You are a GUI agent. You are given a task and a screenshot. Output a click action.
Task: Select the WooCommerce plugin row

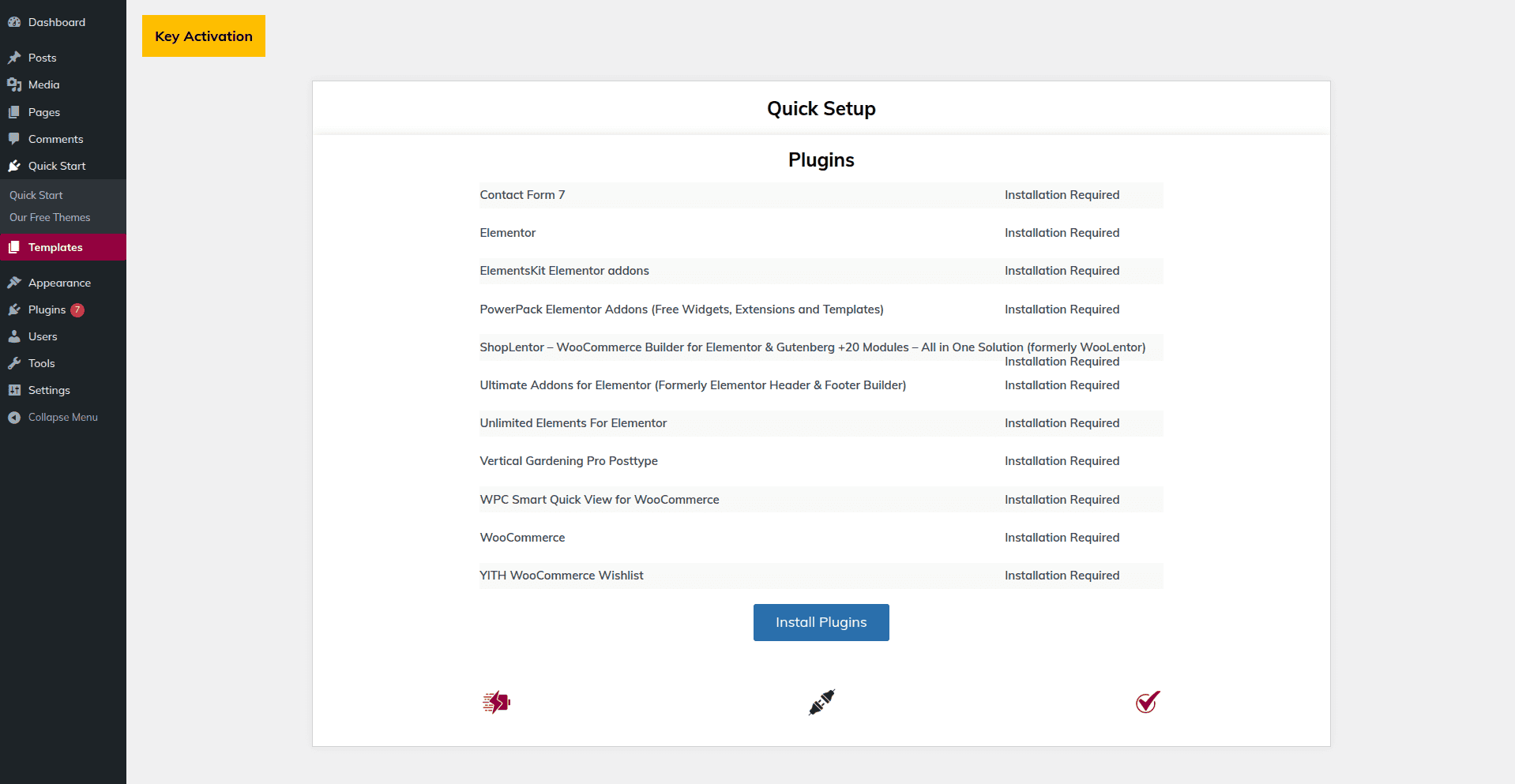click(821, 538)
